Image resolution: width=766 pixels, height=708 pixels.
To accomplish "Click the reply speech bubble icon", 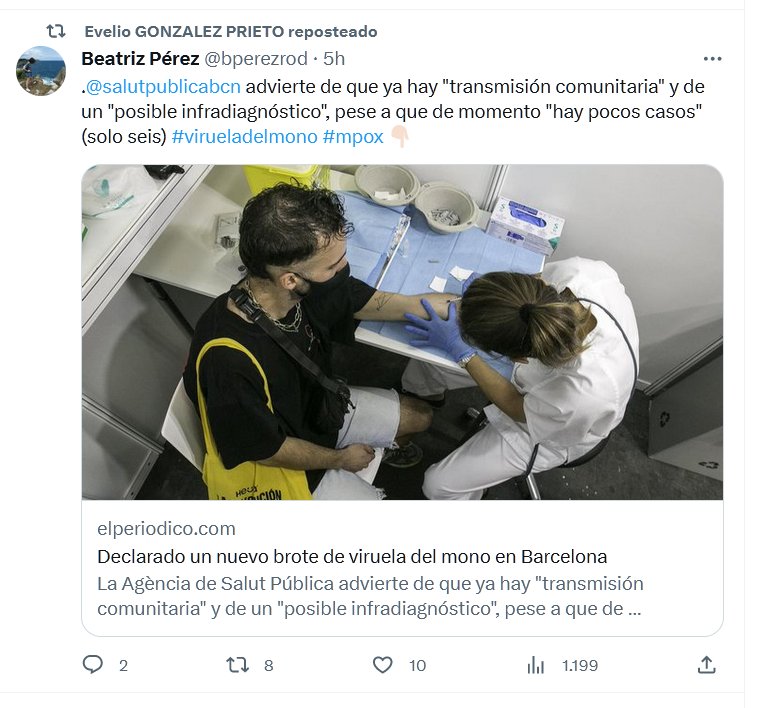I will point(93,665).
